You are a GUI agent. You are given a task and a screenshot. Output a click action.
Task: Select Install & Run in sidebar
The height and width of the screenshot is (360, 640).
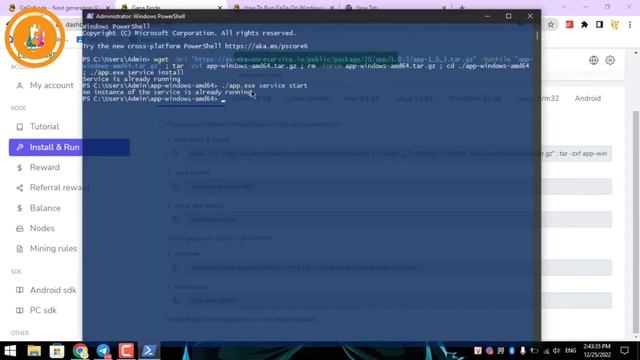[x=69, y=147]
